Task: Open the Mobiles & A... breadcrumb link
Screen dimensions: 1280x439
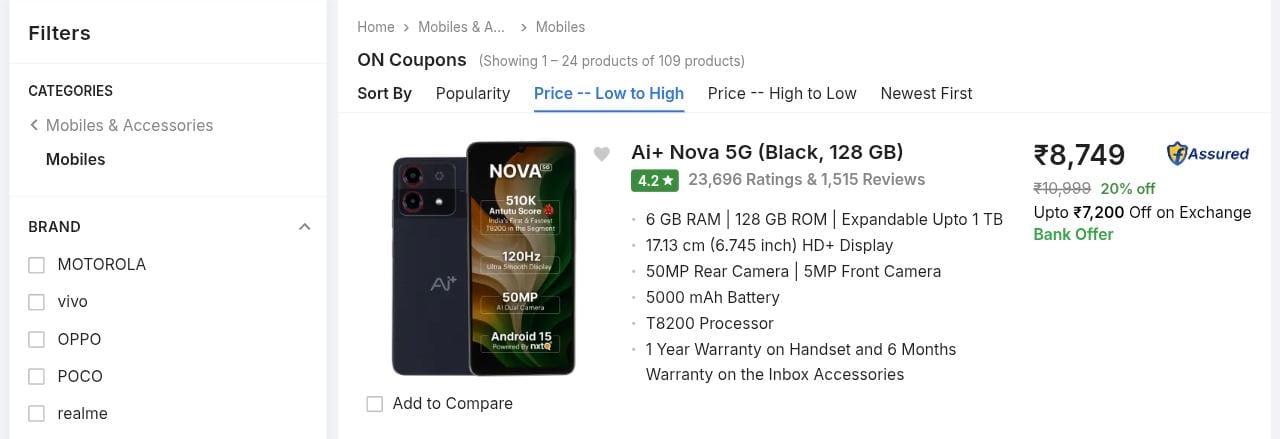Action: tap(461, 27)
